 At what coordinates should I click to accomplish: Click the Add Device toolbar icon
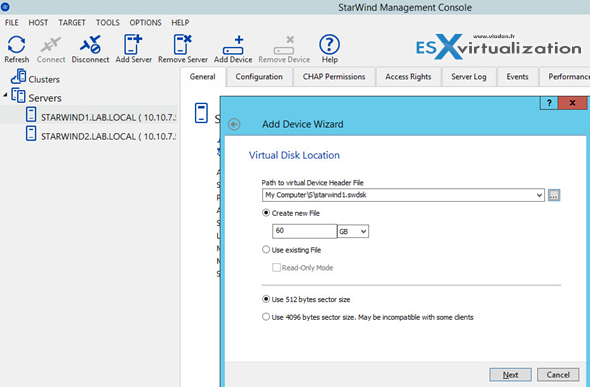pyautogui.click(x=233, y=45)
